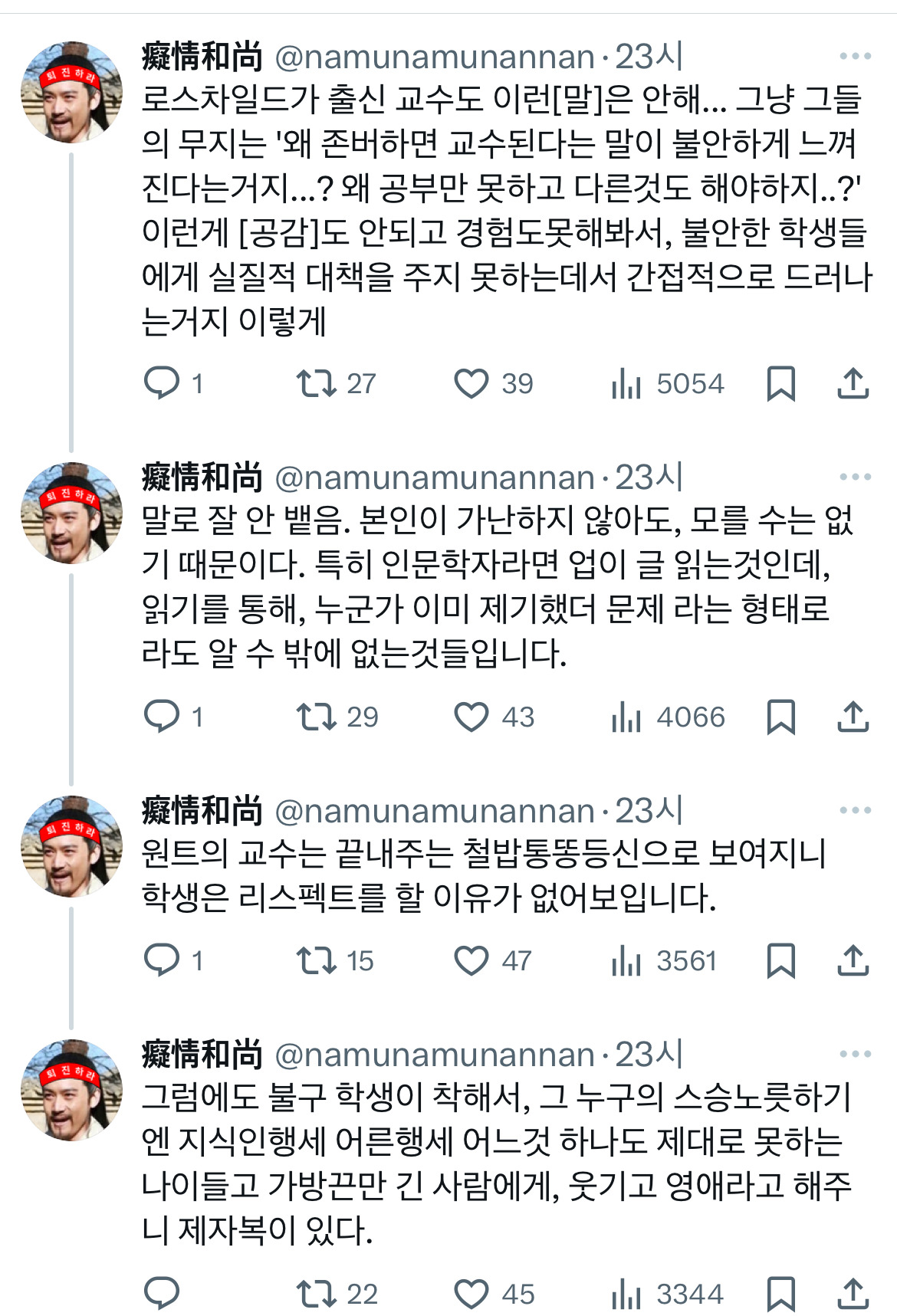Like the tweet with 43 likes

[x=471, y=717]
